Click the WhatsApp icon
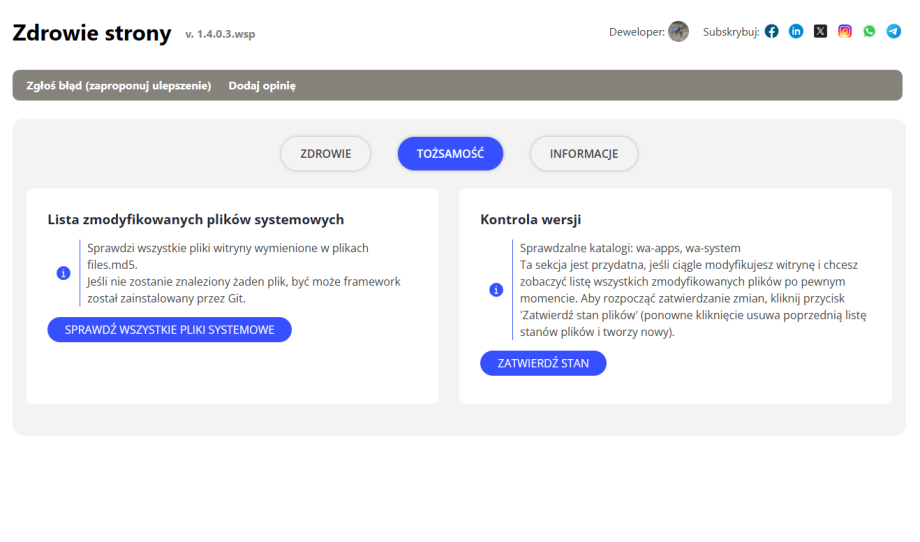The width and height of the screenshot is (920, 542). coord(869,31)
